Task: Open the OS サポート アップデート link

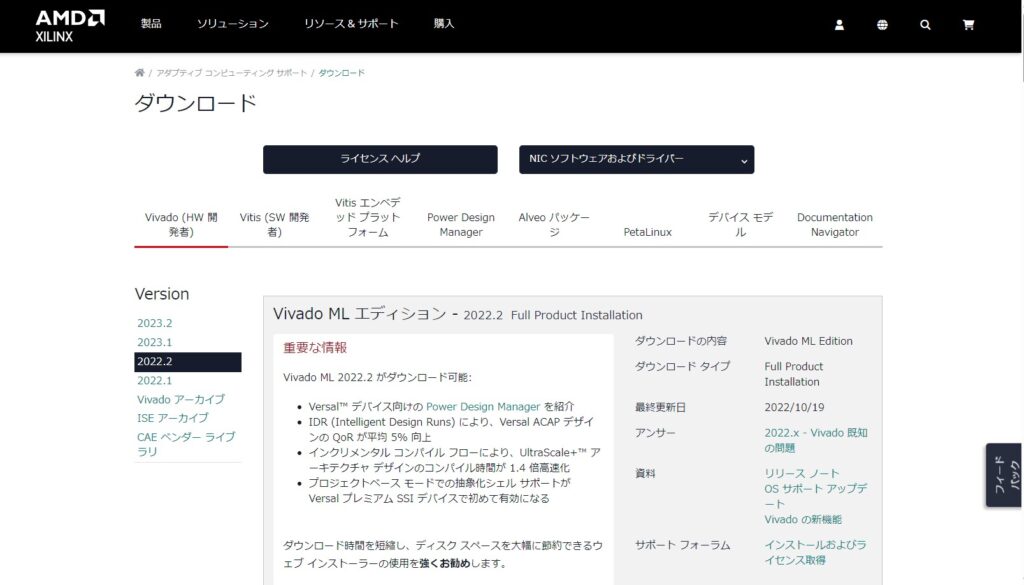Action: coord(816,496)
